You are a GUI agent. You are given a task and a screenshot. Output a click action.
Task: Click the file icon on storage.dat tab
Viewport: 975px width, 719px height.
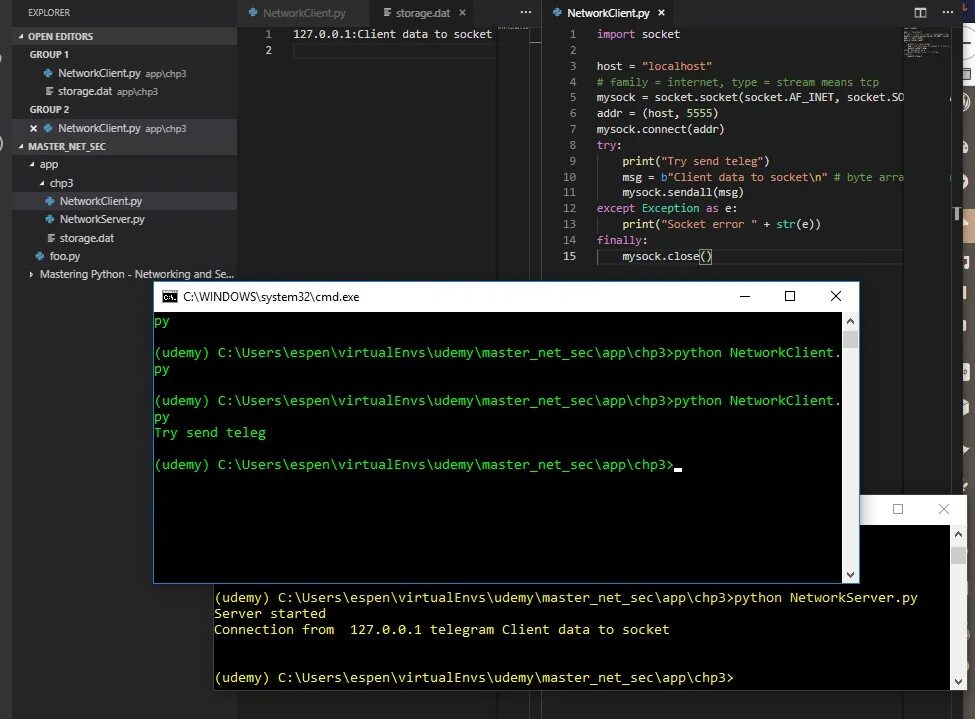(x=387, y=12)
